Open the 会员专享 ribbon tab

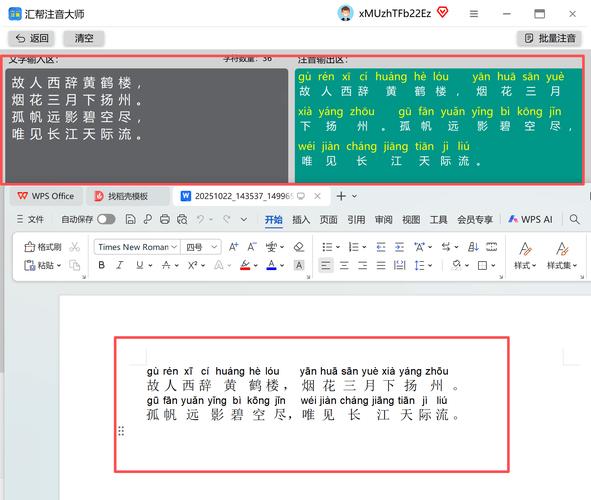pos(475,220)
